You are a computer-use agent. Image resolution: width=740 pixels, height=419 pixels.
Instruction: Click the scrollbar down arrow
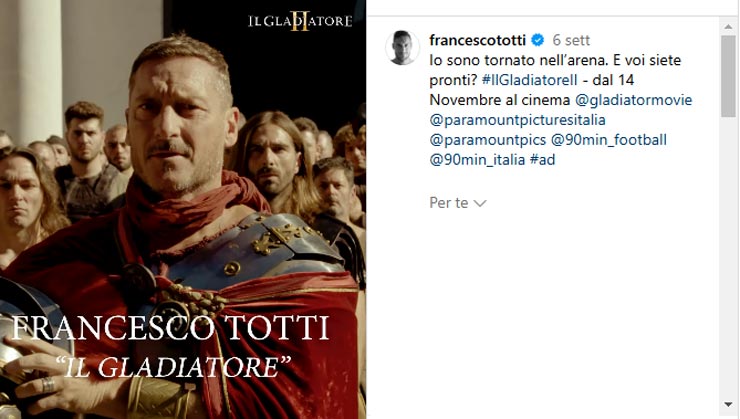729,405
